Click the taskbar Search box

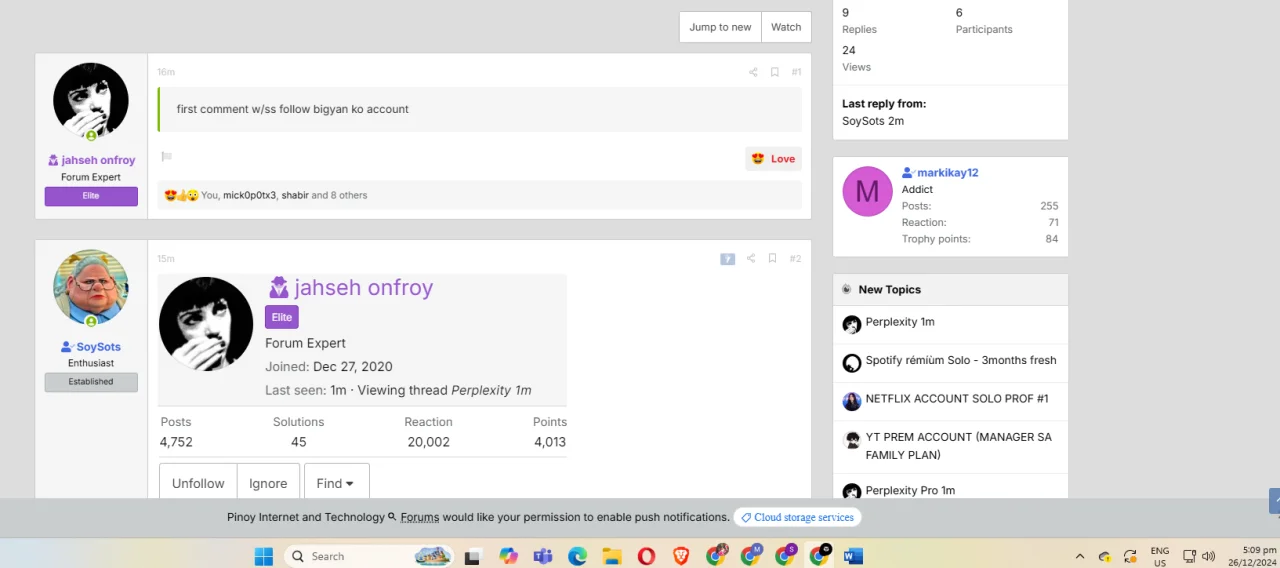(x=368, y=556)
